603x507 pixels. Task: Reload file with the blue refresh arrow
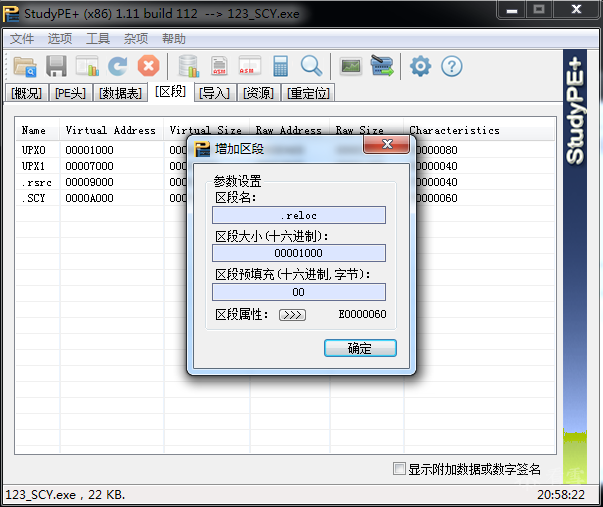tap(118, 66)
